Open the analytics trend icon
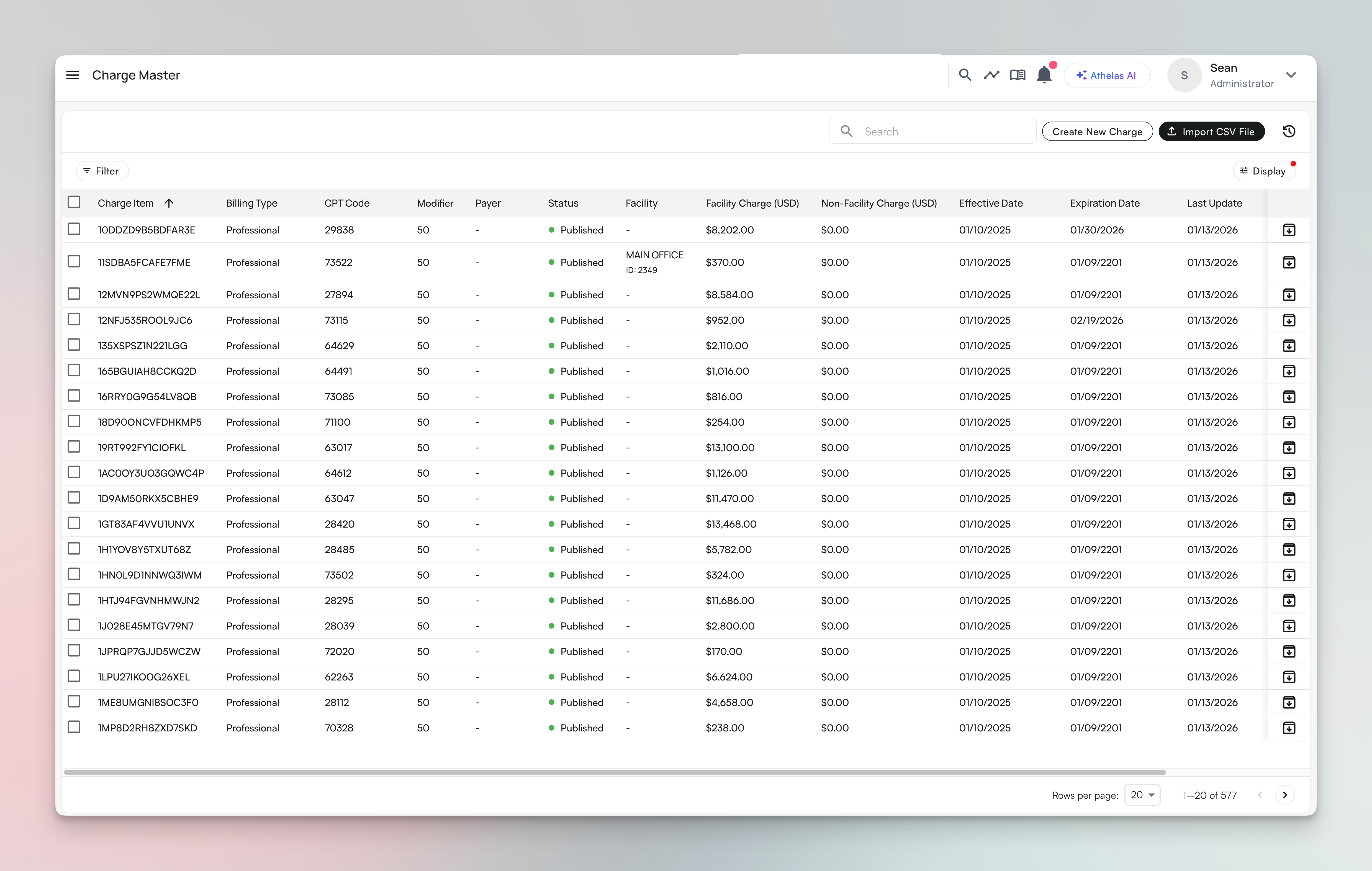The image size is (1372, 871). [x=991, y=74]
